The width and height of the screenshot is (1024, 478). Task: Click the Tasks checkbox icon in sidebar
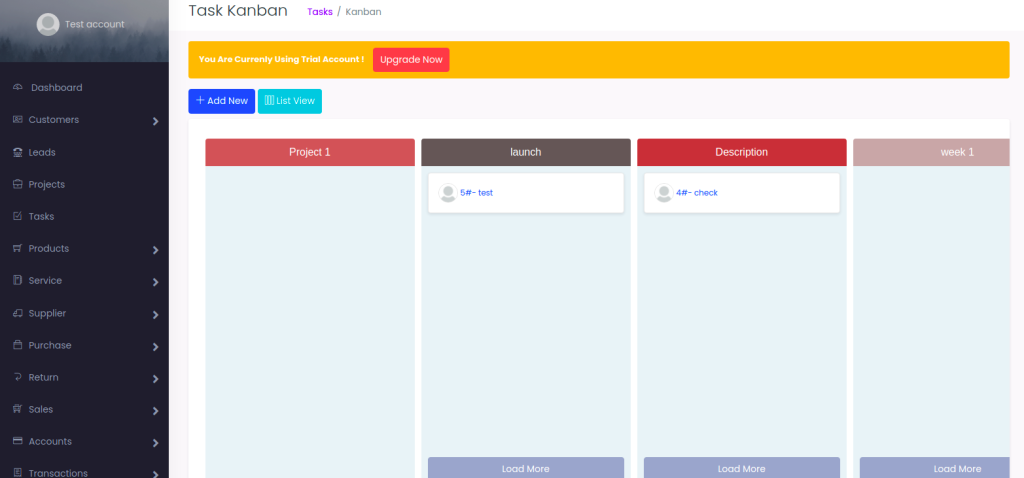tap(17, 216)
